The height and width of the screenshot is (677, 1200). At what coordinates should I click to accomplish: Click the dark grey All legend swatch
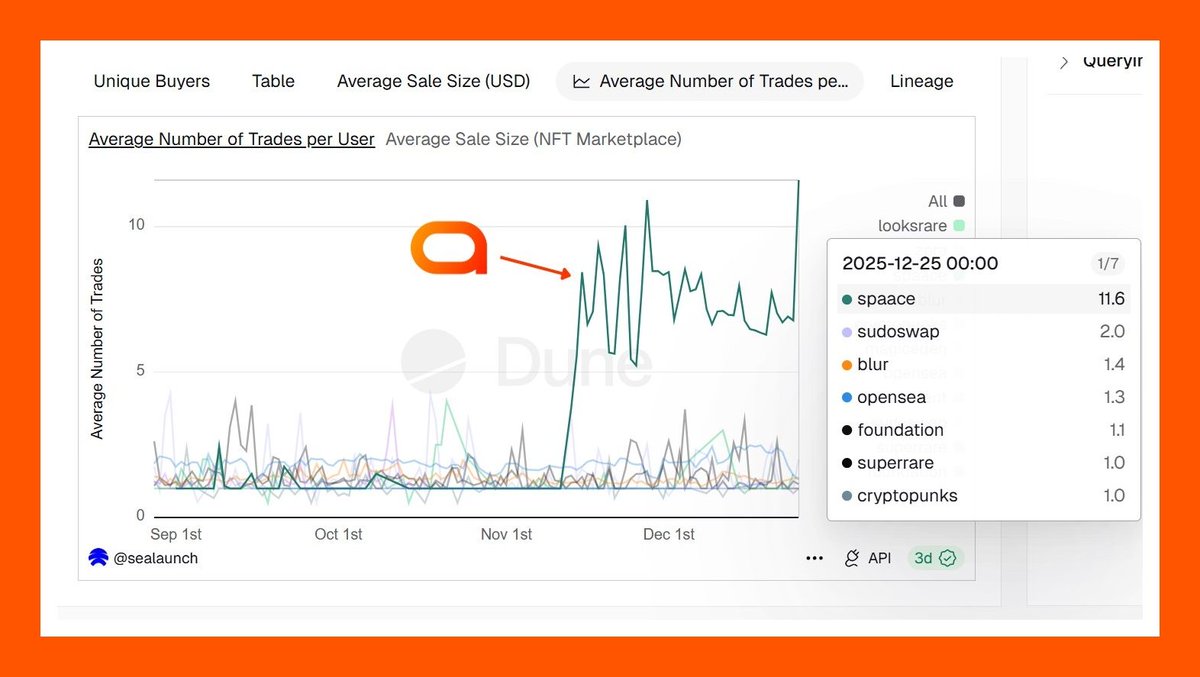coord(959,201)
